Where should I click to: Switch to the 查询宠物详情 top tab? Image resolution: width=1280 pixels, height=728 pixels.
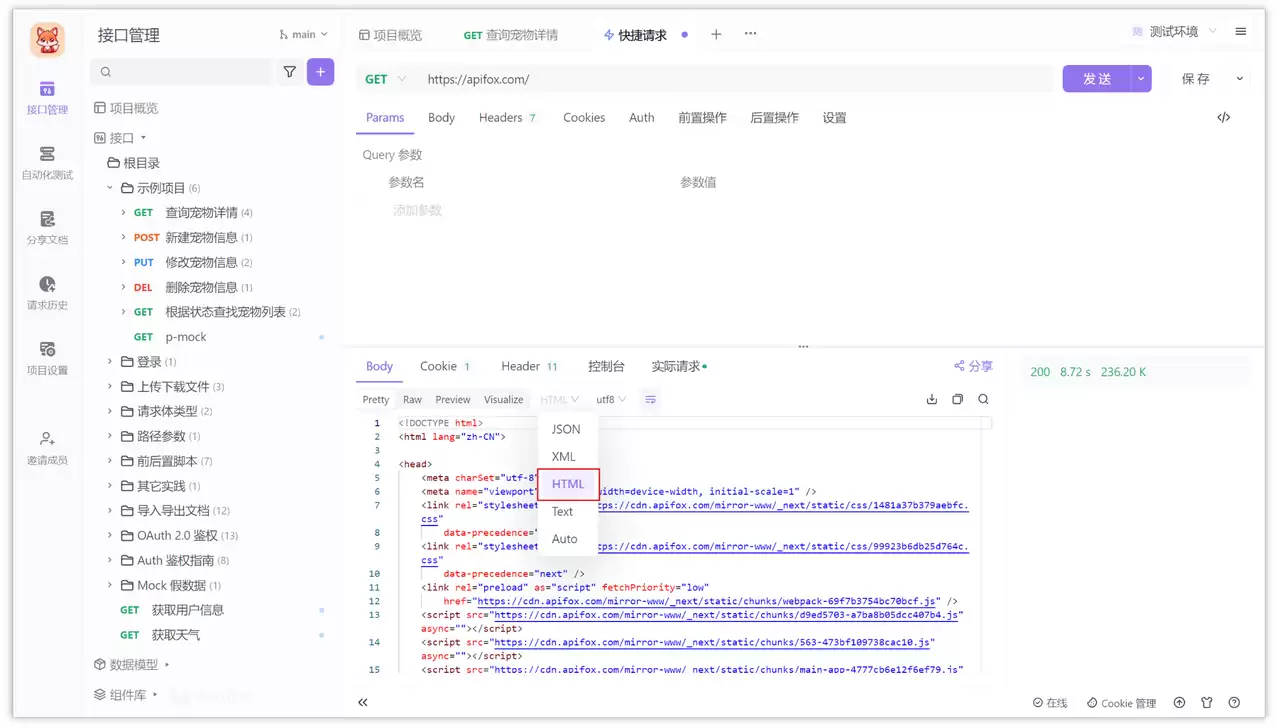pos(511,34)
